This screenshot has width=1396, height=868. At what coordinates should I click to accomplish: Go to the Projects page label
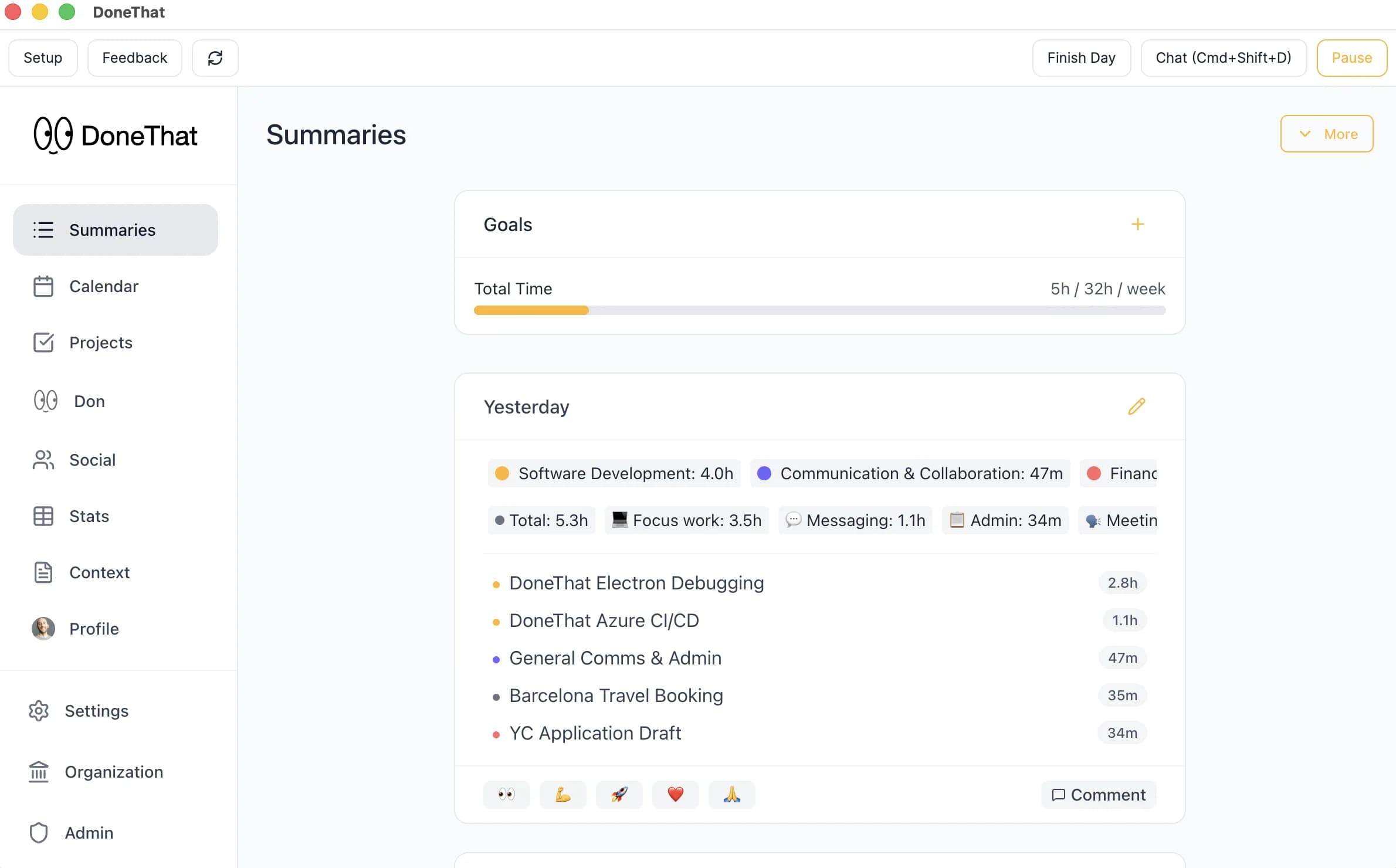coord(101,343)
